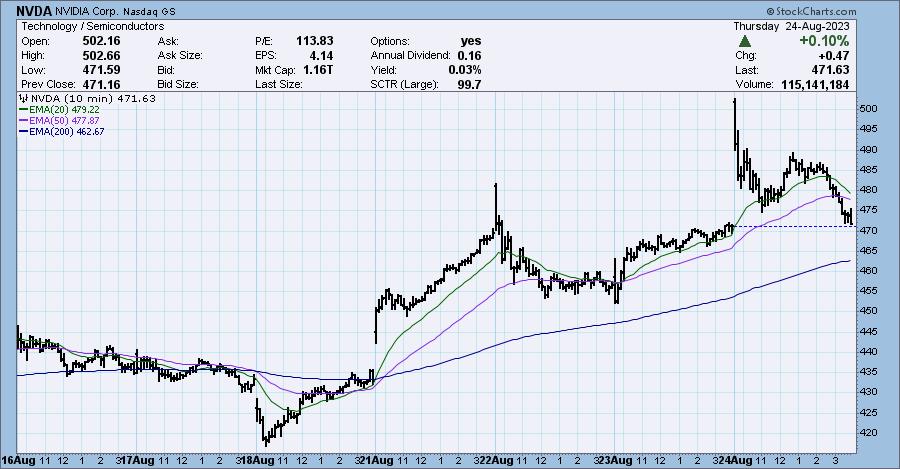Select the Mkt Cap value 1.16T
The height and width of the screenshot is (469, 900).
tap(318, 70)
